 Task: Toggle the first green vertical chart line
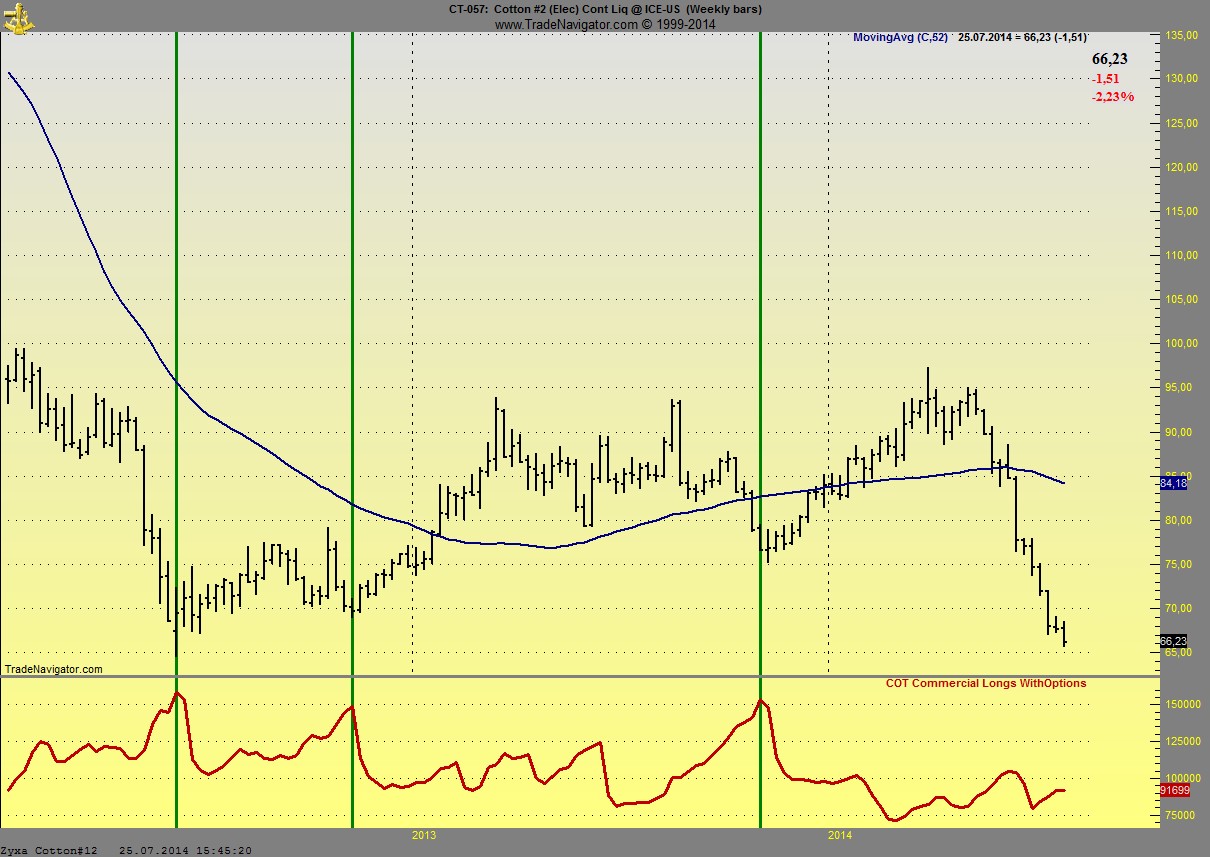pos(177,400)
